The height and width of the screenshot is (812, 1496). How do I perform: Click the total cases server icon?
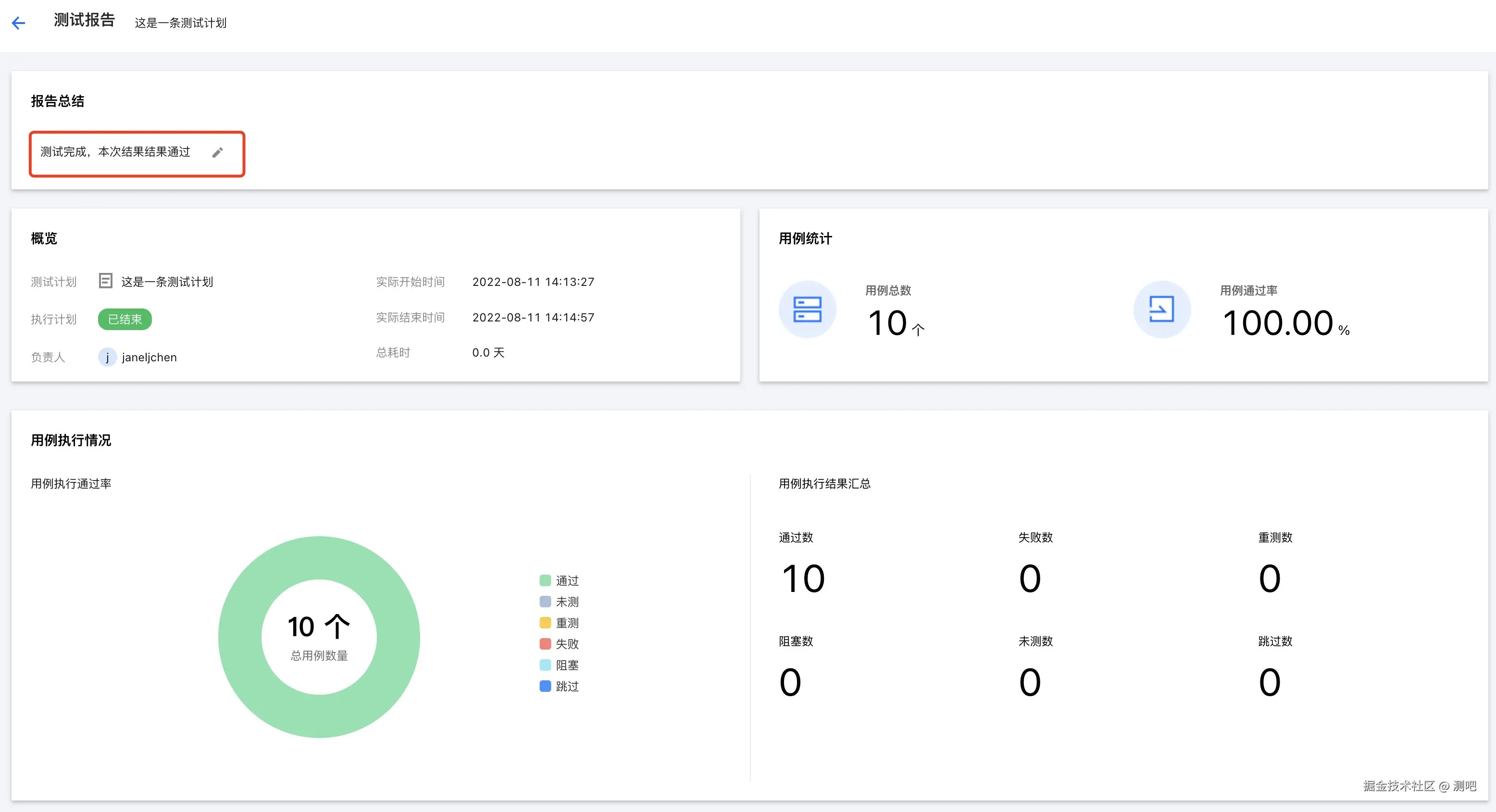click(807, 309)
